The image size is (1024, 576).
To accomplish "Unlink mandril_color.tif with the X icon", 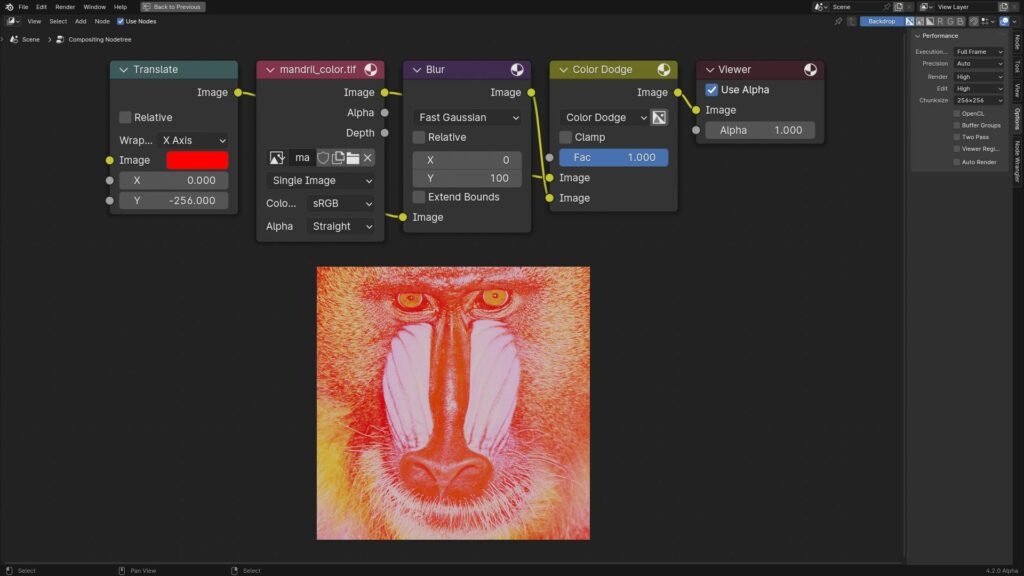I will pyautogui.click(x=365, y=157).
